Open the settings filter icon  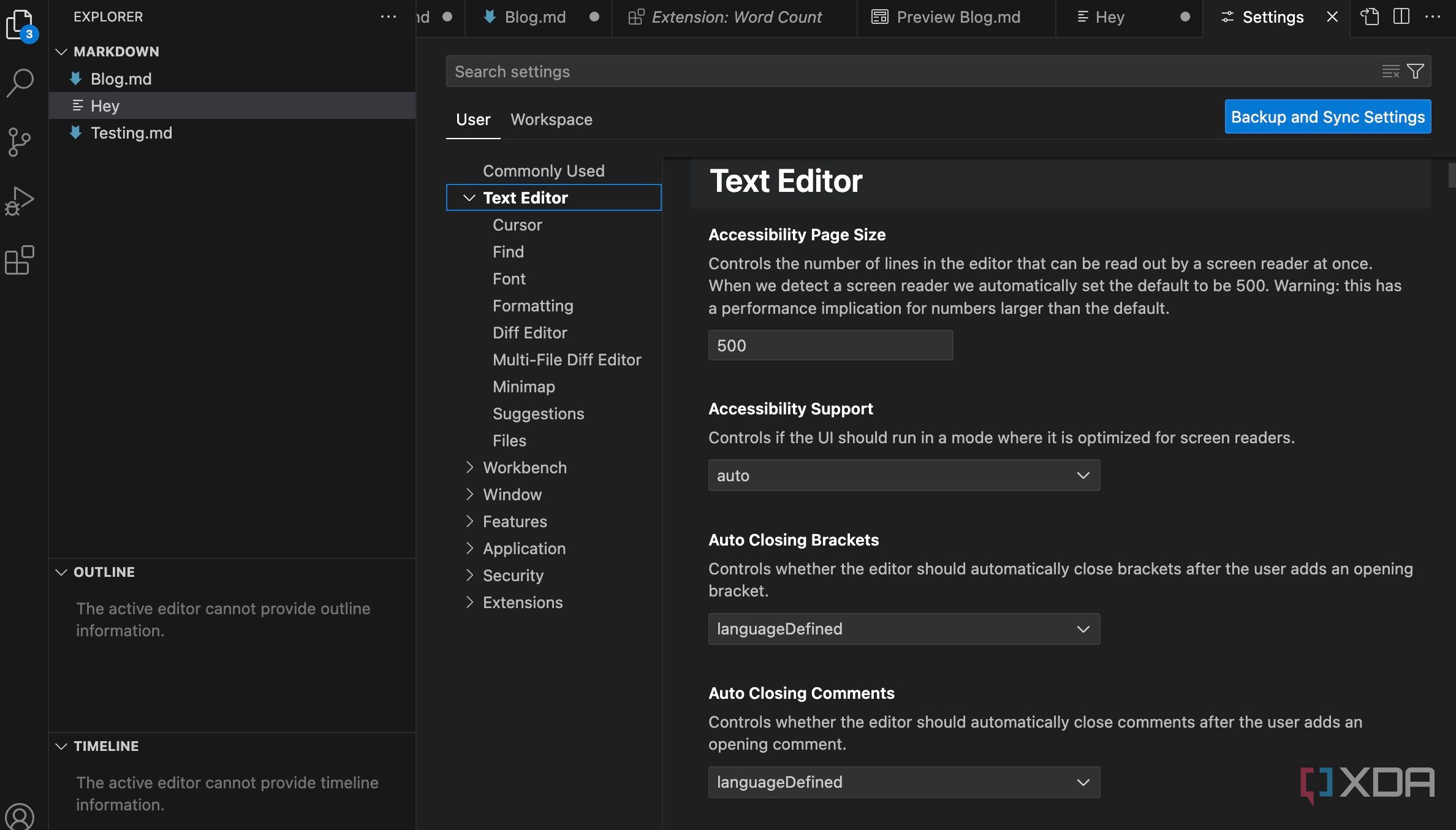[1414, 71]
